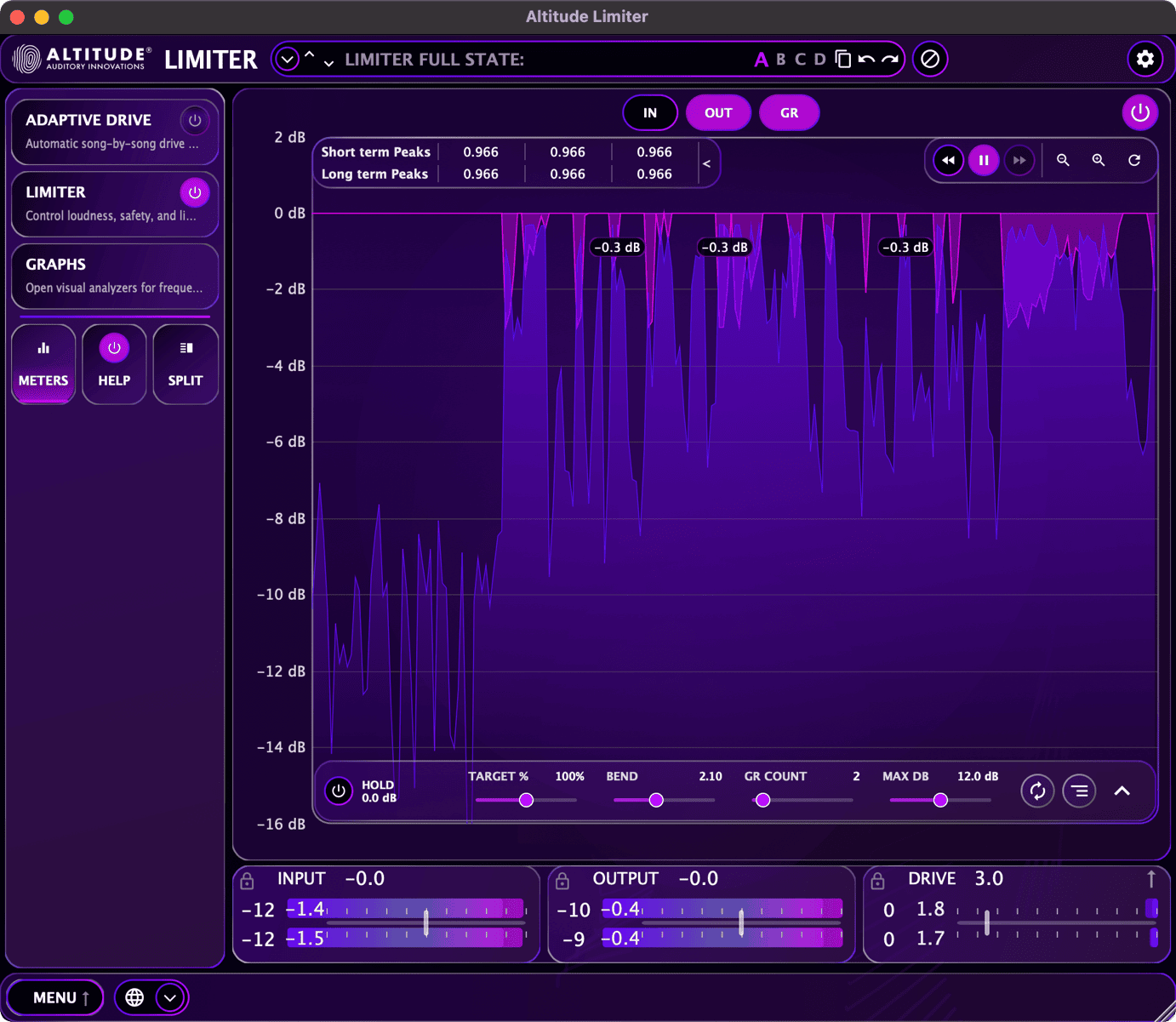The image size is (1176, 1022).
Task: Toggle the Limiter module power
Action: (195, 192)
